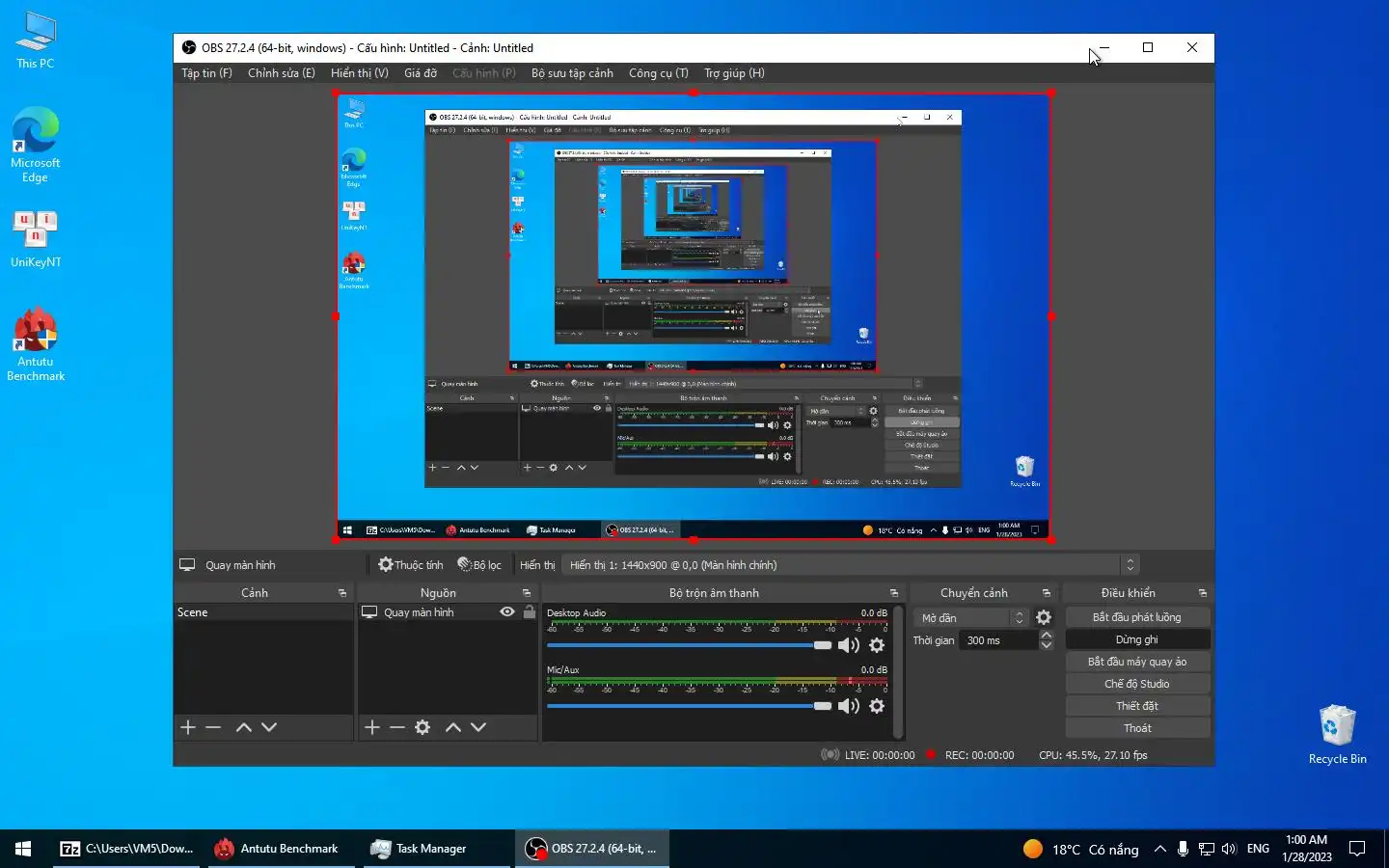Viewport: 1389px width, 868px height.
Task: Move scene up arrow in Cảnh panel
Action: pos(244,727)
